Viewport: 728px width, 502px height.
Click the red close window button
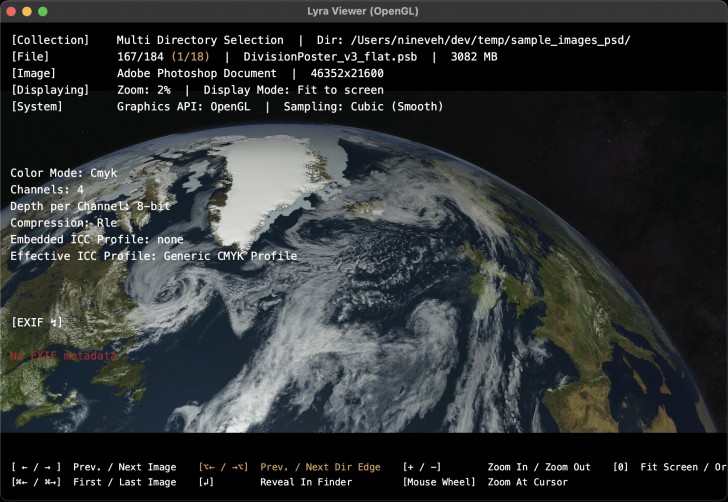coord(11,12)
